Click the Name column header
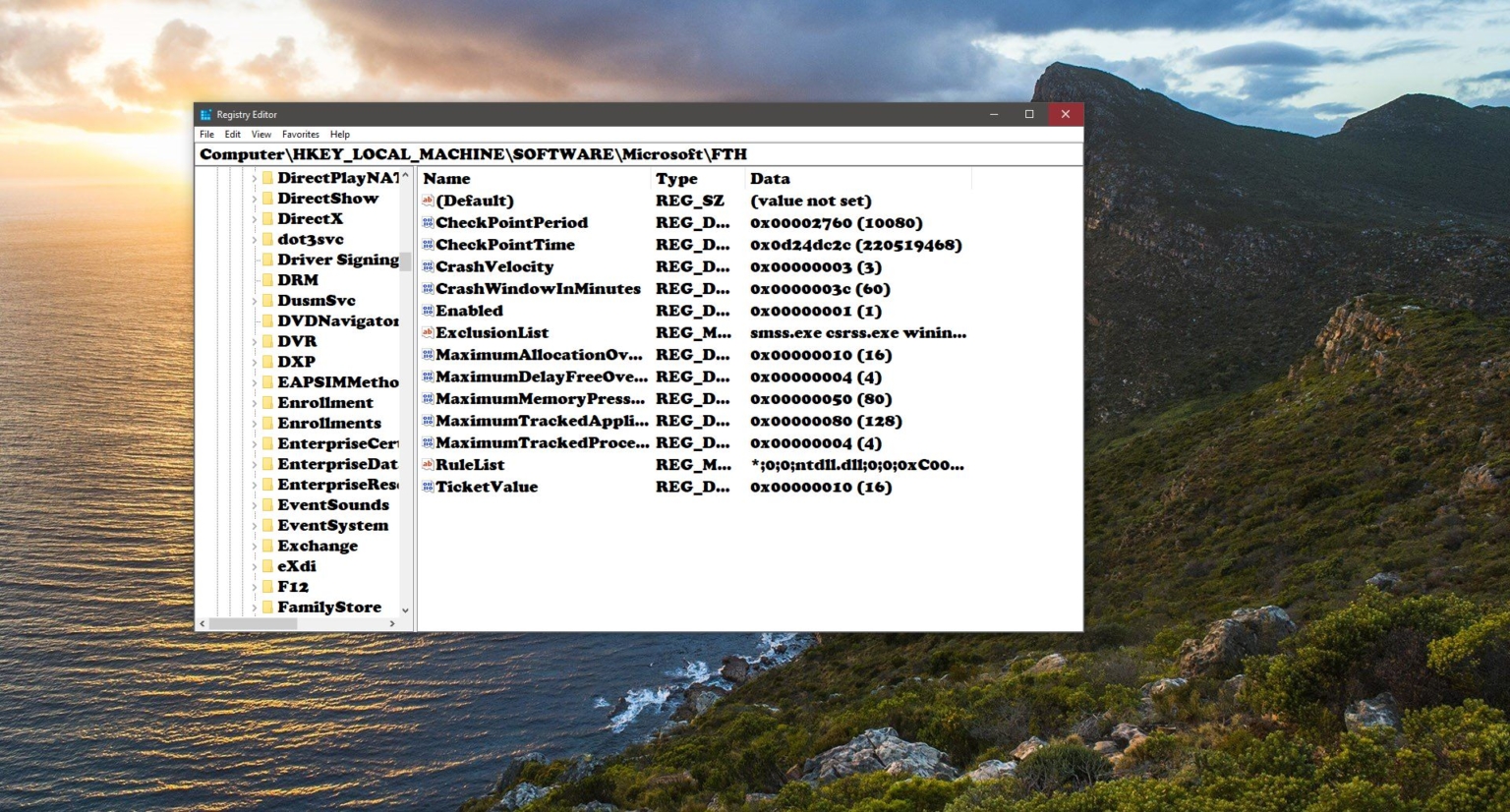The height and width of the screenshot is (812, 1510). (447, 179)
